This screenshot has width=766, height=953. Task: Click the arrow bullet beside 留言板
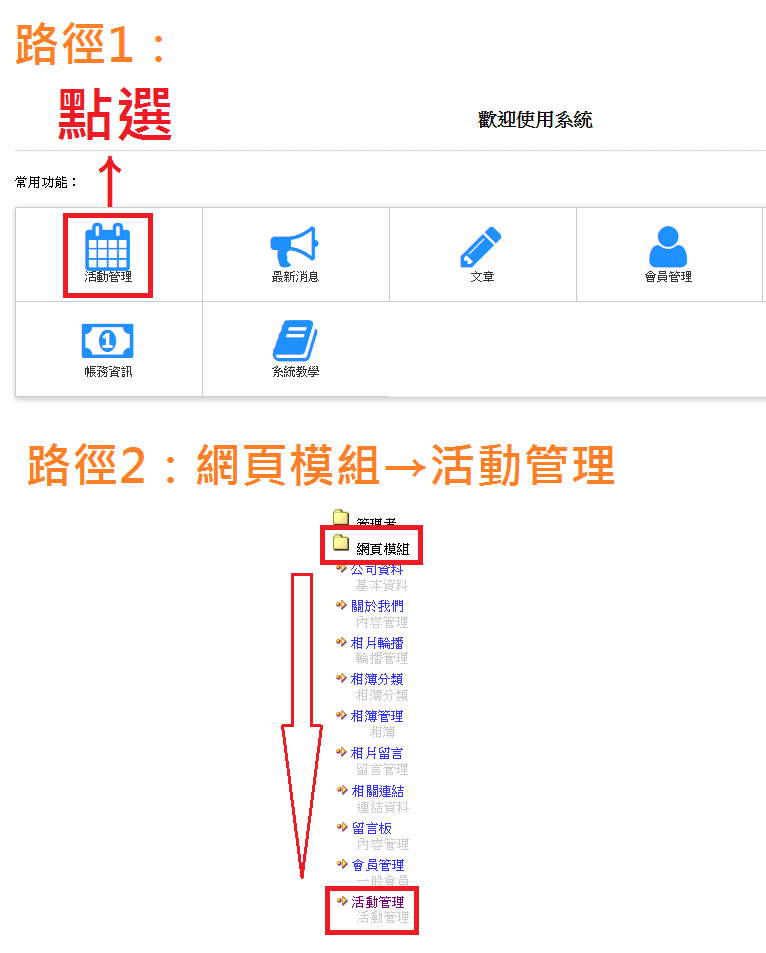342,827
